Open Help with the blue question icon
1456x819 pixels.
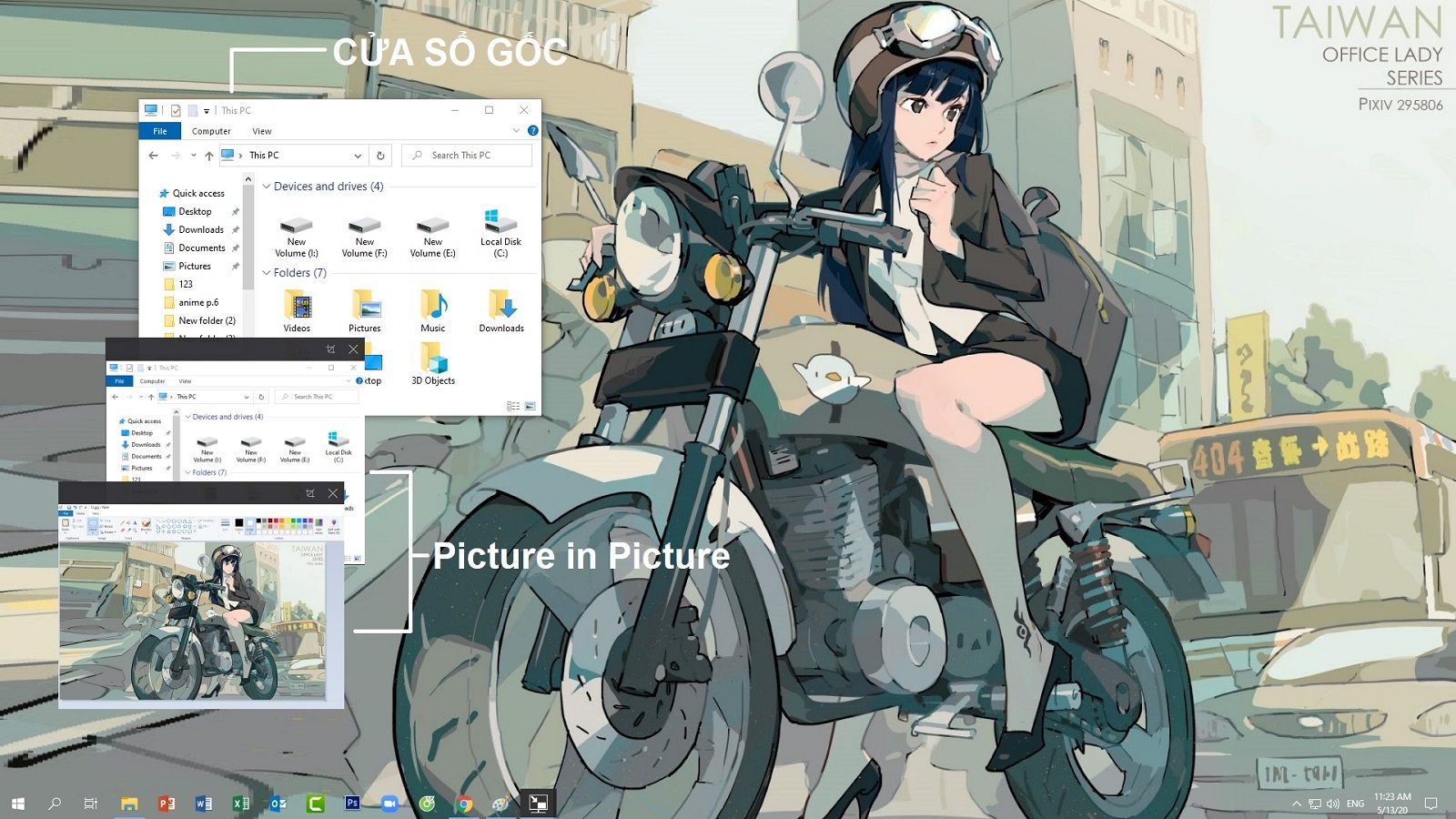point(533,131)
